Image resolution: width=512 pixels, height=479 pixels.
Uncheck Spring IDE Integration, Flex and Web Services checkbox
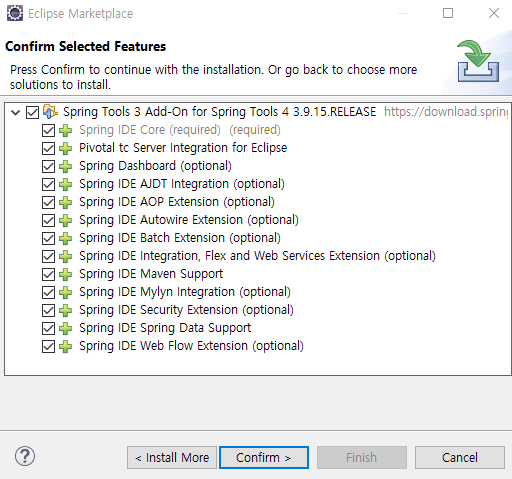pos(48,256)
